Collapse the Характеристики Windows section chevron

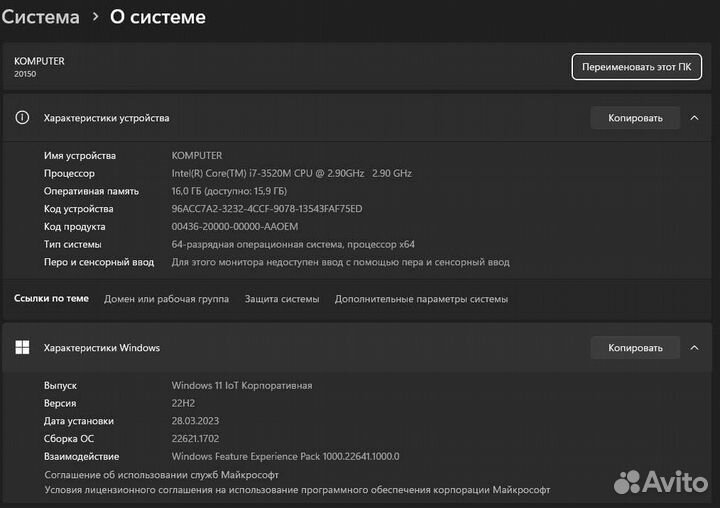point(694,348)
